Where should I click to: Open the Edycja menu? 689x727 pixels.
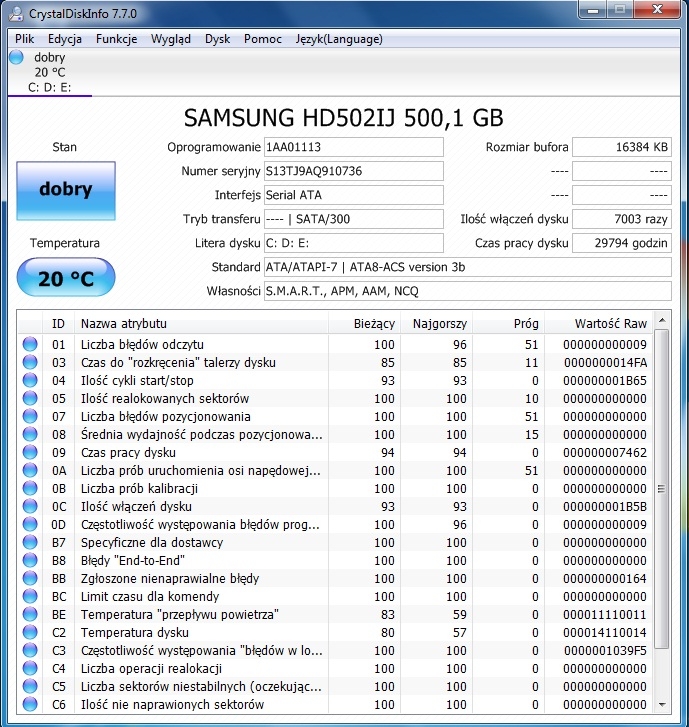pyautogui.click(x=65, y=39)
